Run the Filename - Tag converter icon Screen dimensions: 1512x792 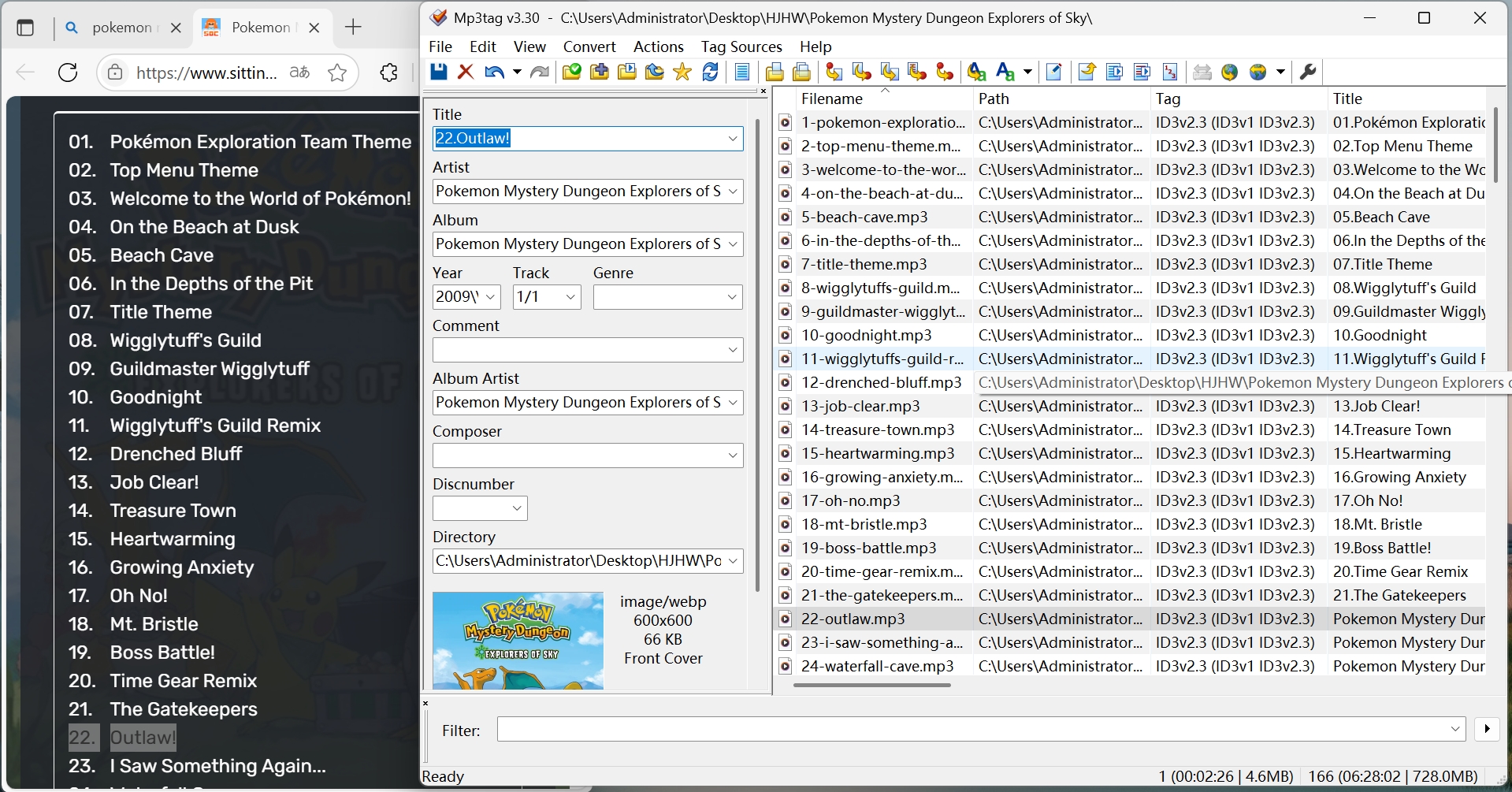pos(862,72)
